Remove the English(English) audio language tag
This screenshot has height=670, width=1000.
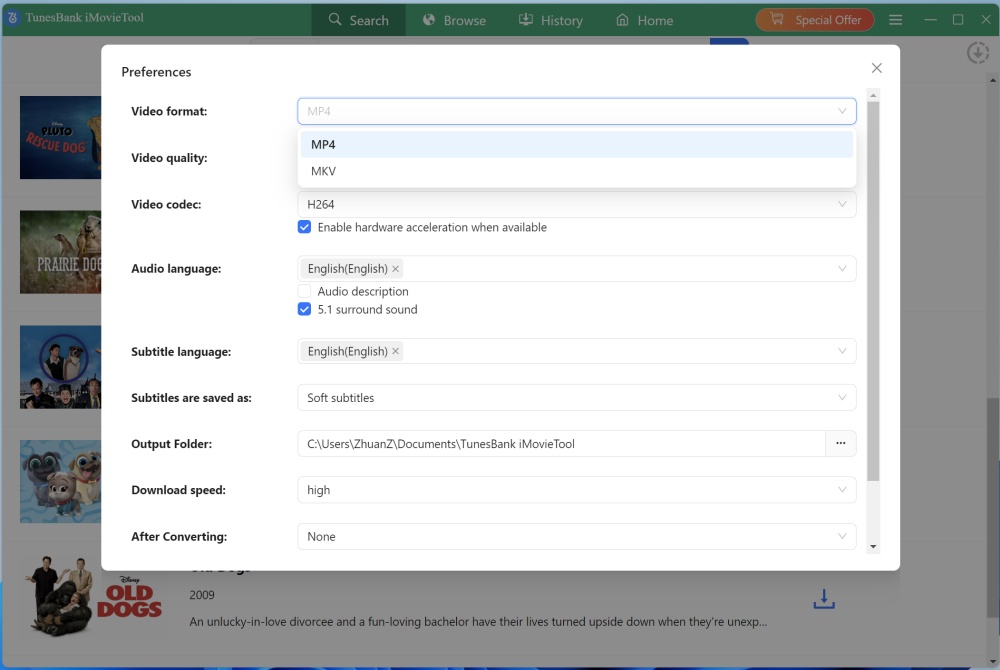coord(396,269)
